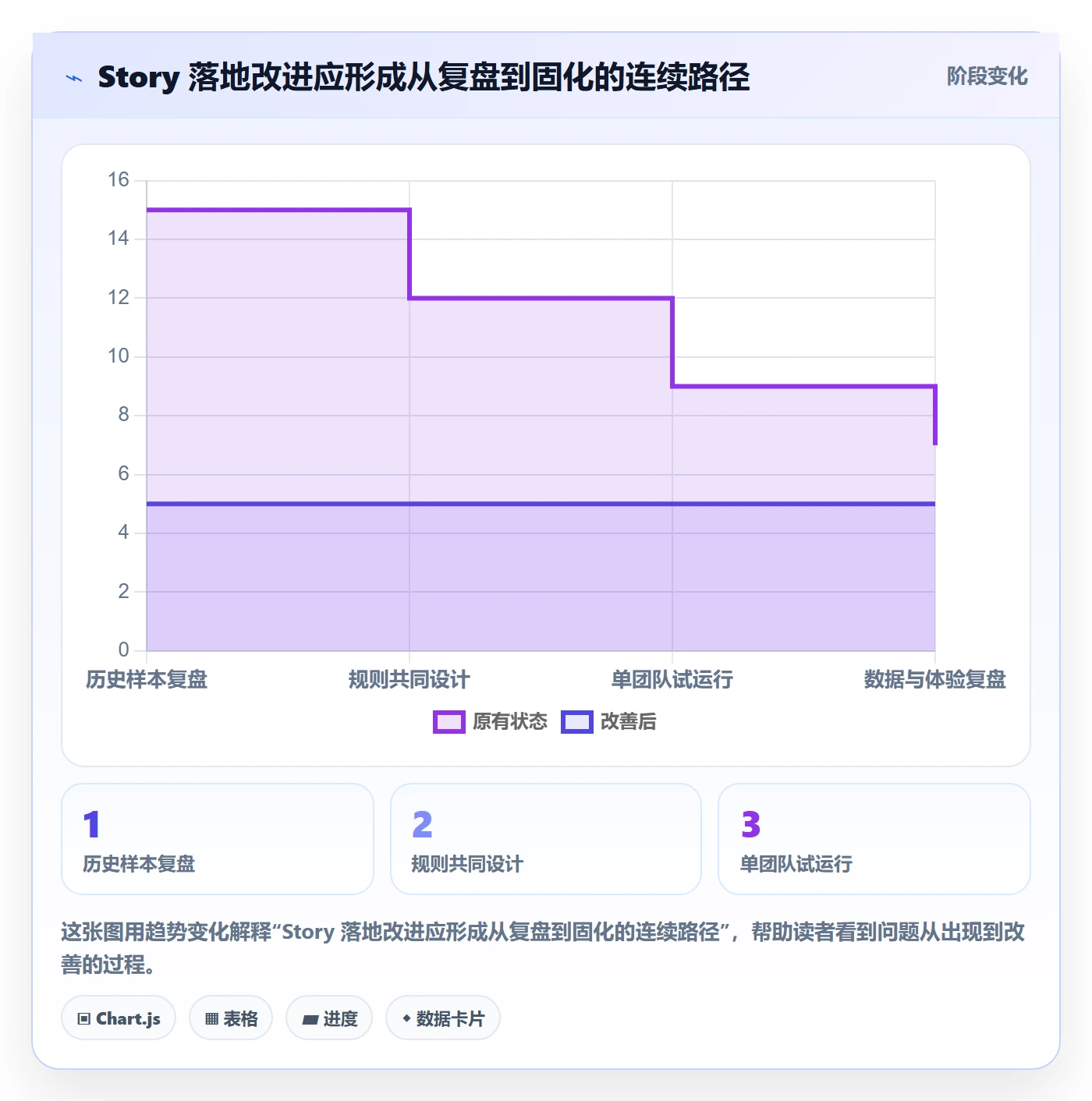This screenshot has width=1092, height=1101.
Task: Open step card 3 单团队试运行
Action: [x=874, y=839]
